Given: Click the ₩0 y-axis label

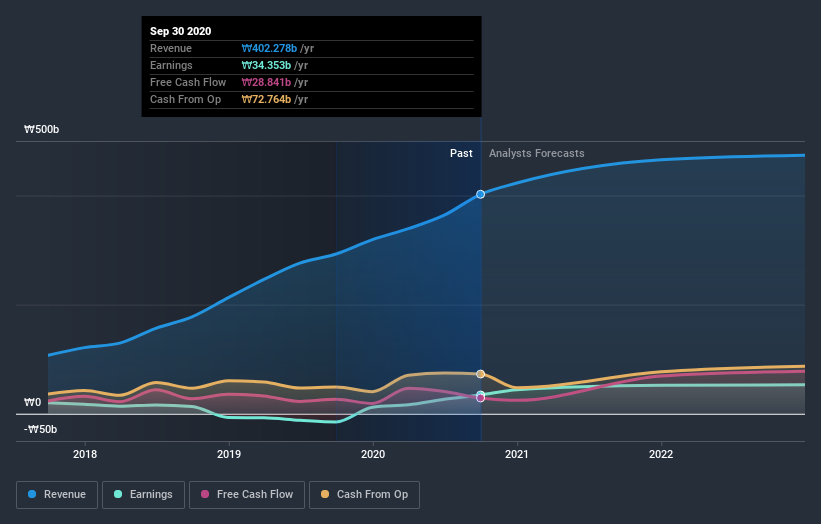Looking at the screenshot, I should coord(32,402).
